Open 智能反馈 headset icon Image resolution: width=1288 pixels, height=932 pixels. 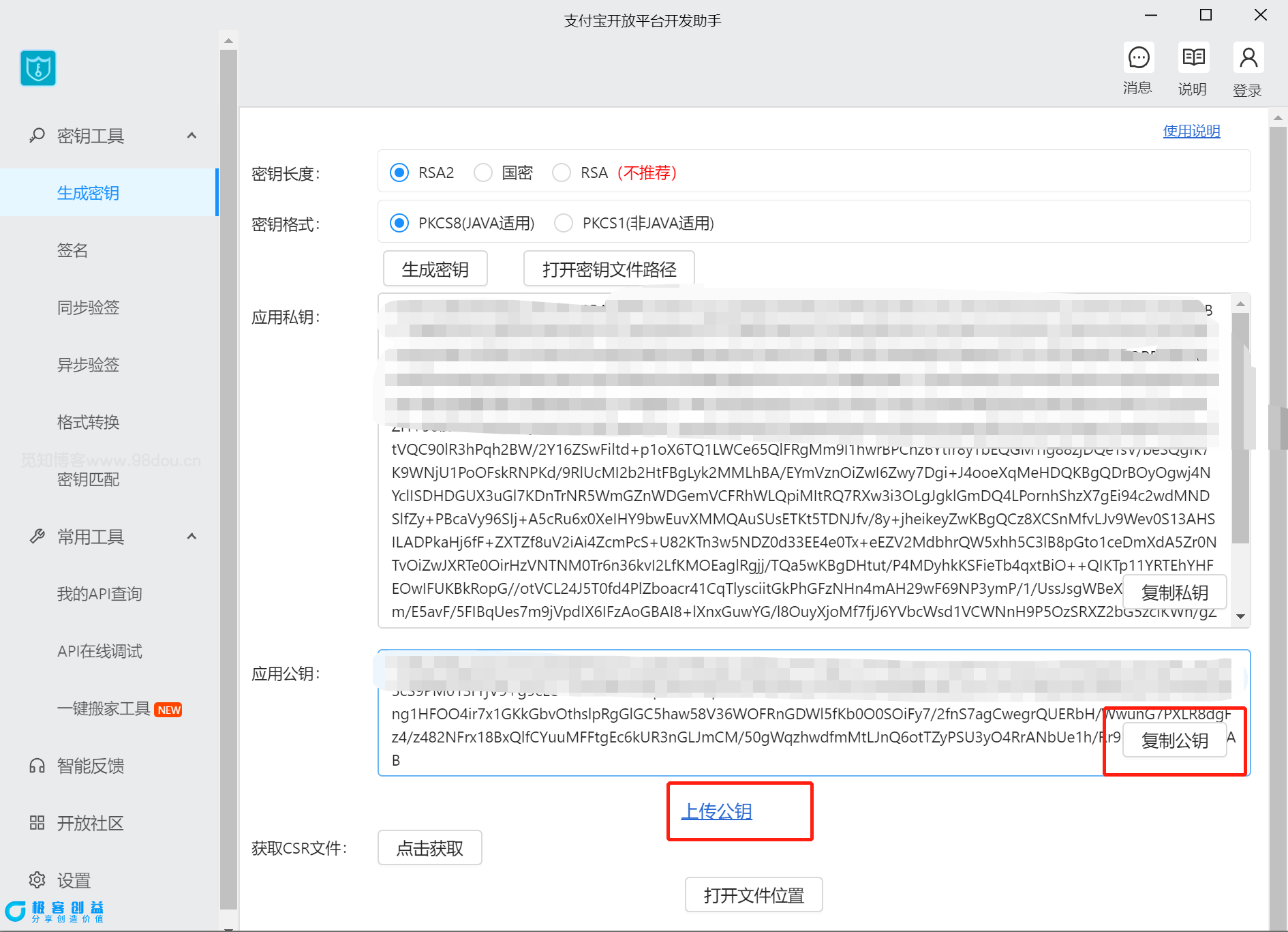coord(37,766)
